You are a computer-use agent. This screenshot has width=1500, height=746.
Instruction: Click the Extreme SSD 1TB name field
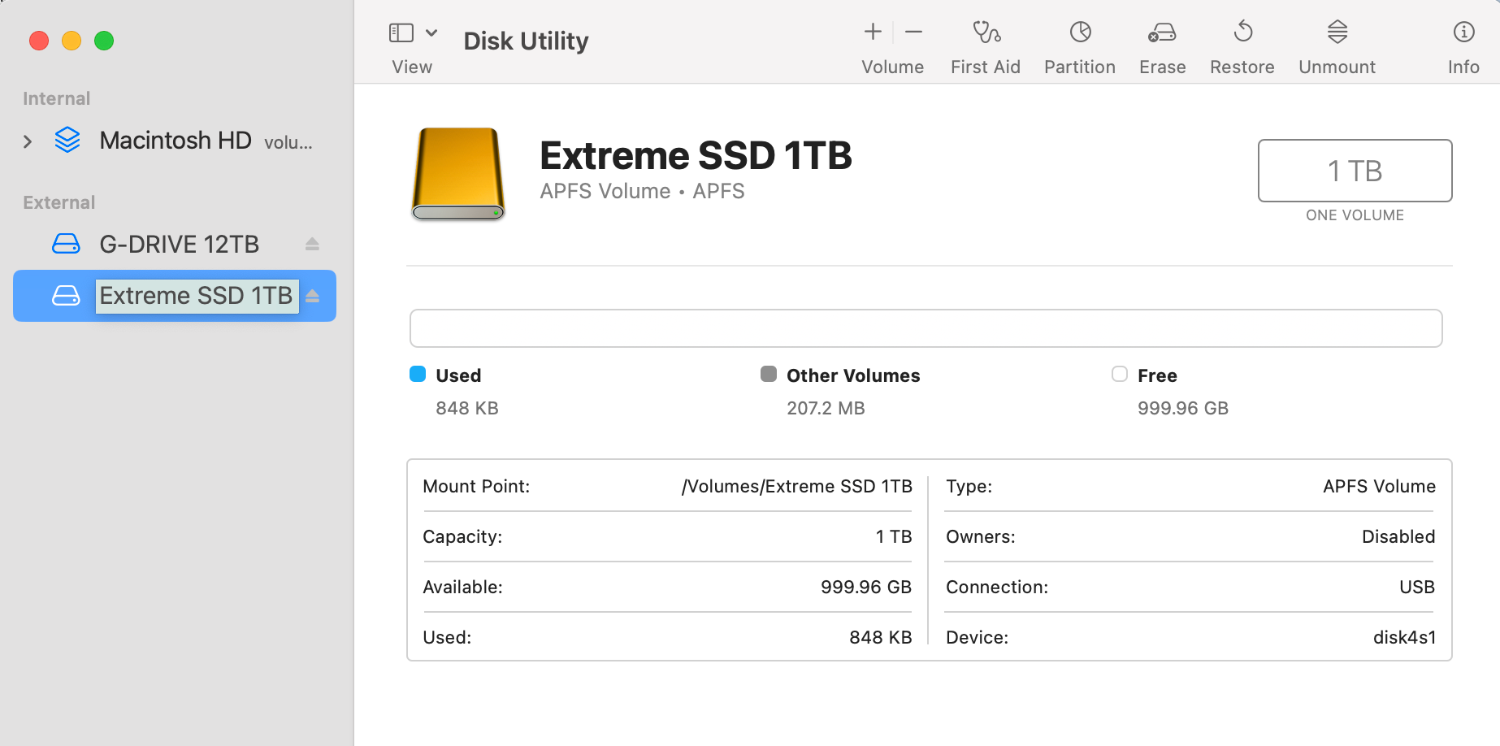click(197, 296)
